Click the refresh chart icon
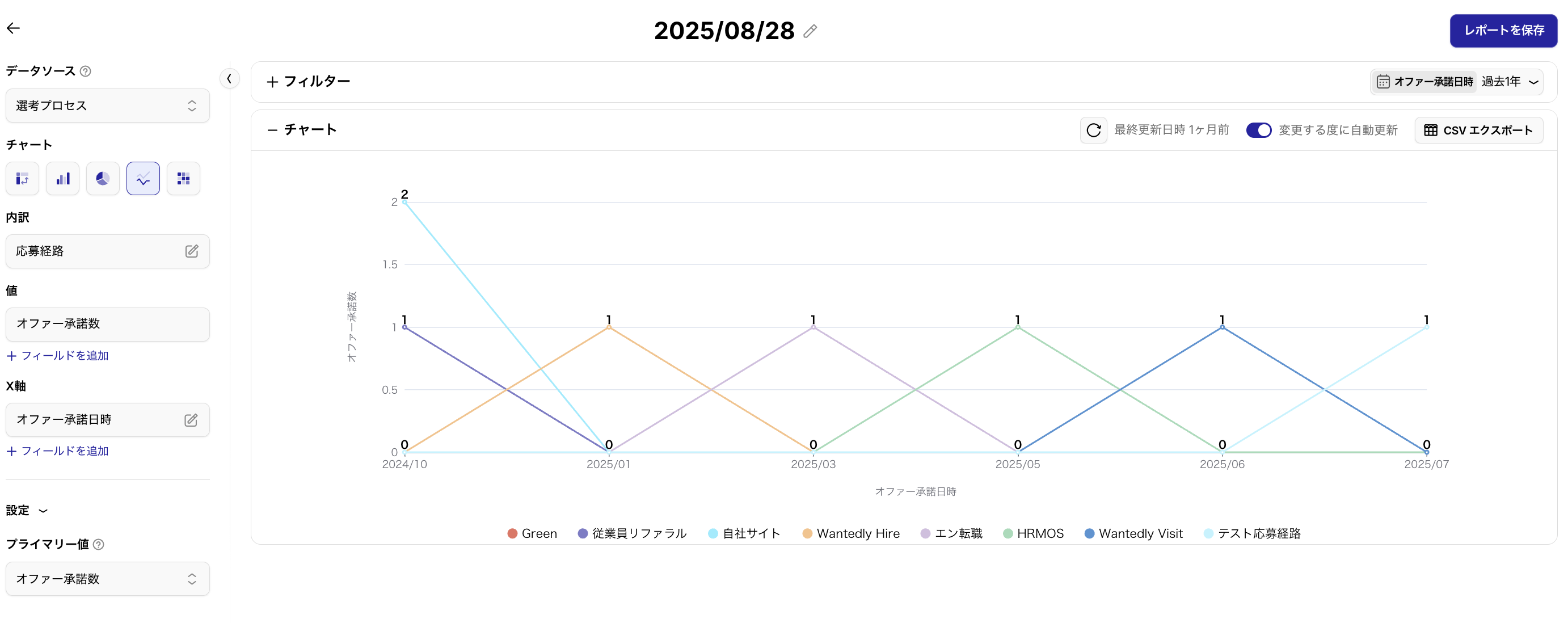This screenshot has width=1568, height=623. [1093, 131]
